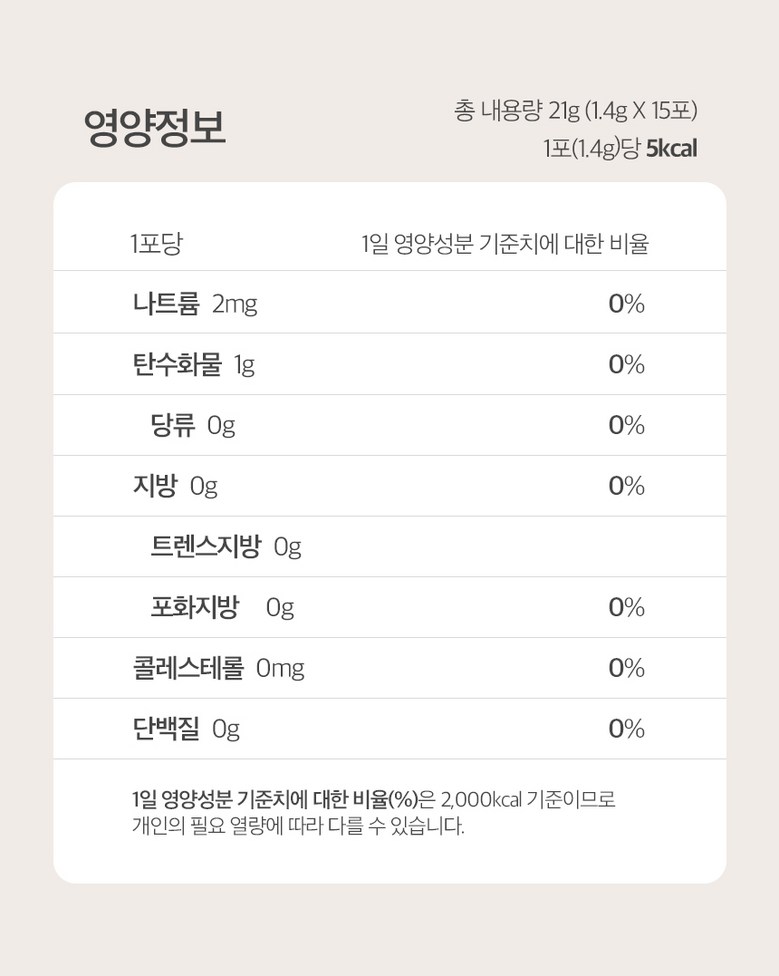Viewport: 779px width, 976px height.
Task: Select the 트랜스지방 0g row label
Action: pyautogui.click(x=225, y=547)
